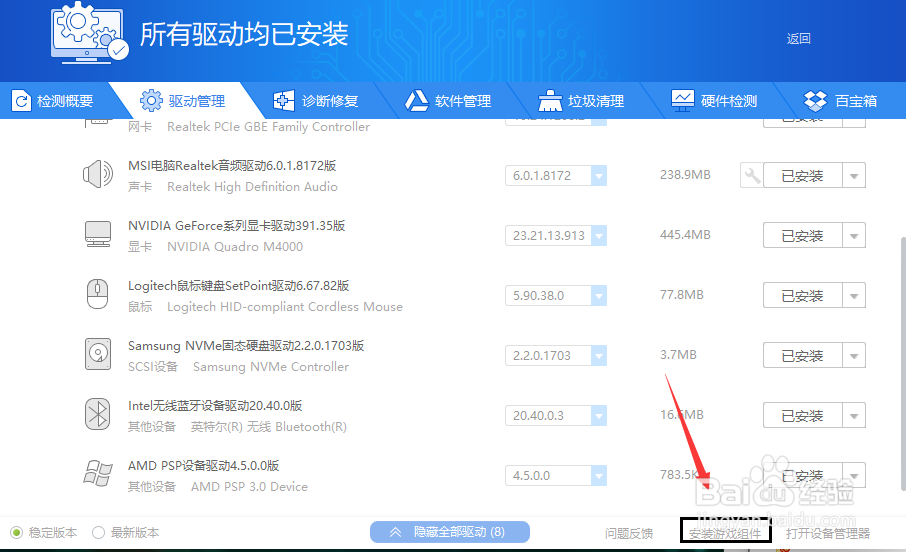Expand arrow beside 已安装 for Realtek audio
Screen dimensions: 906x552
point(854,175)
